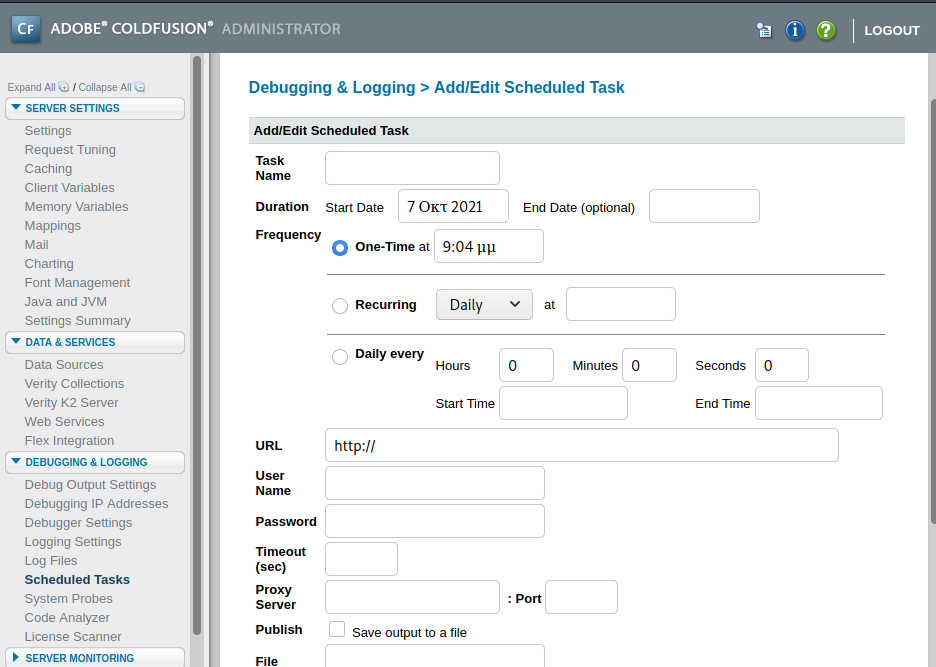Screen dimensions: 936x667
Task: Collapse the DEBUGGING & LOGGING section
Action: point(95,462)
